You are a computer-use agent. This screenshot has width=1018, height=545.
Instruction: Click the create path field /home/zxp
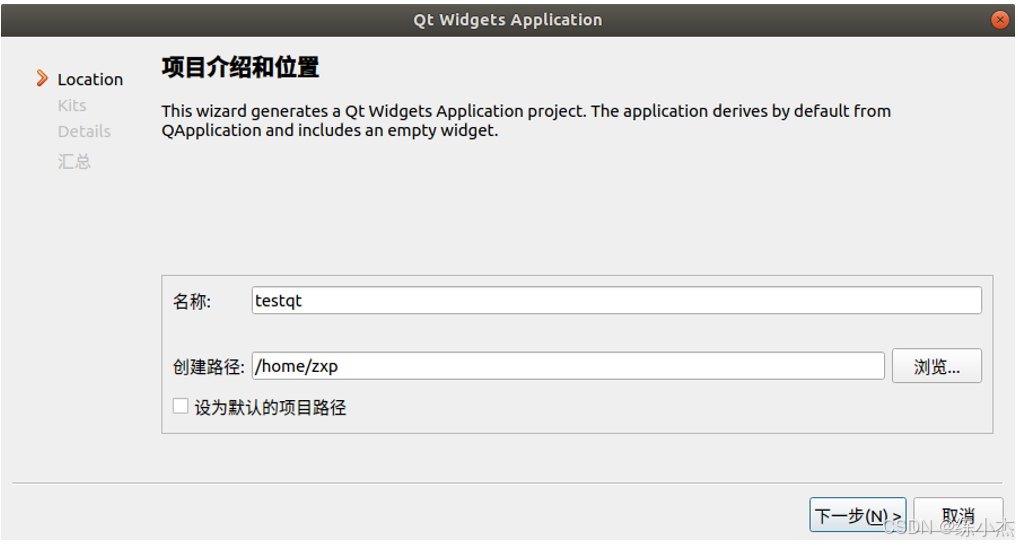(x=568, y=366)
